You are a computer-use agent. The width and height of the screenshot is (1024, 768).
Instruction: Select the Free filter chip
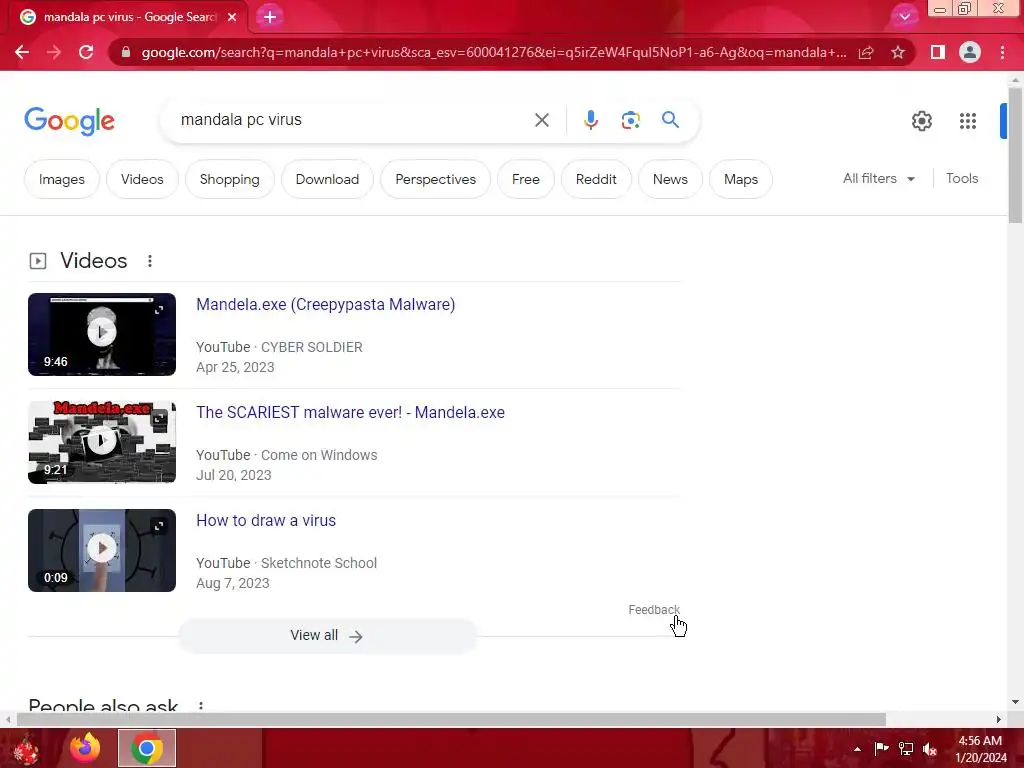[526, 179]
